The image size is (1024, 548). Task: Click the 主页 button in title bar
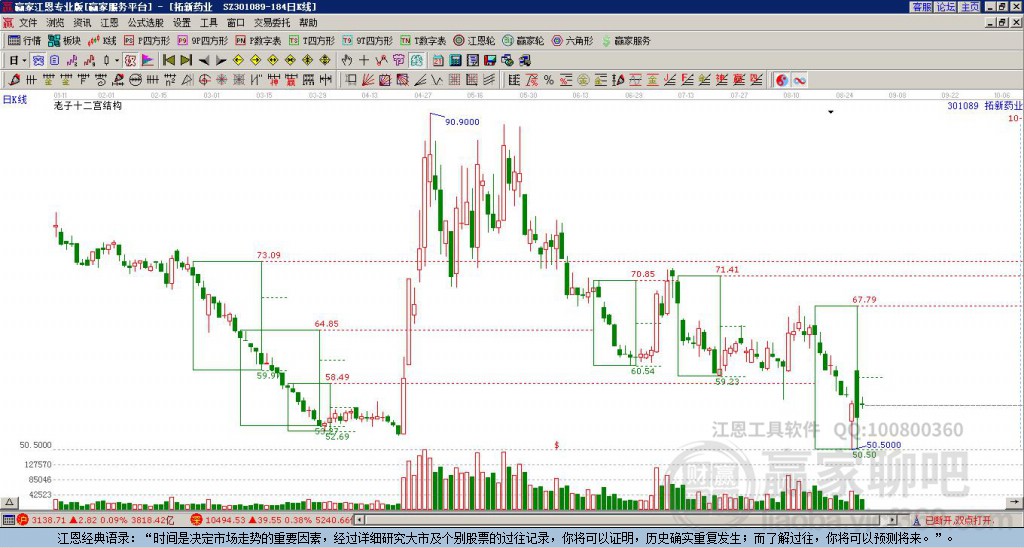click(969, 7)
